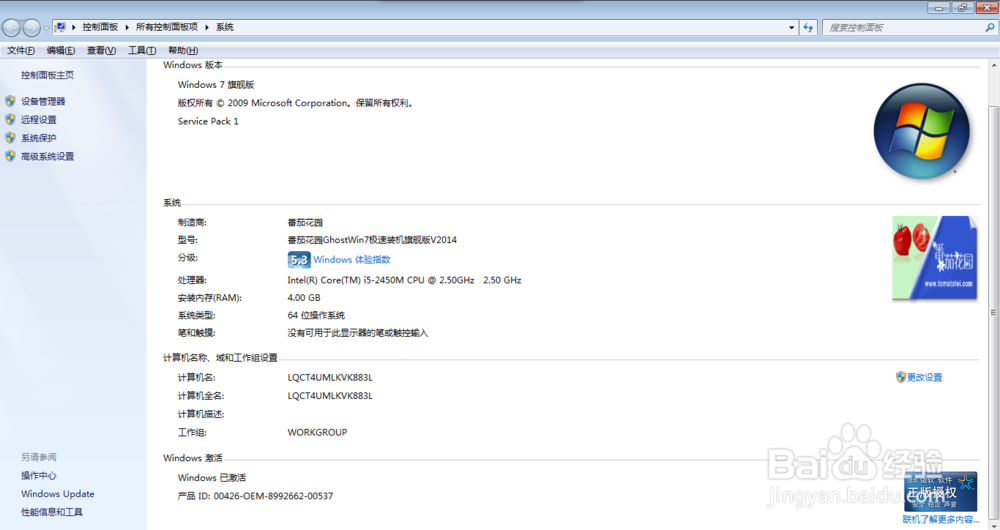Expand the arrow after 控制面板 breadcrumb
The height and width of the screenshot is (530, 1000).
click(x=127, y=27)
